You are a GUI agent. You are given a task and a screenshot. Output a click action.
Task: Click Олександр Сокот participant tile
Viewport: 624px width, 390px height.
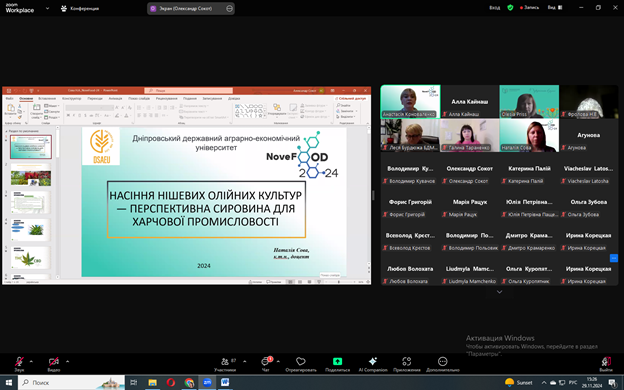(x=470, y=169)
